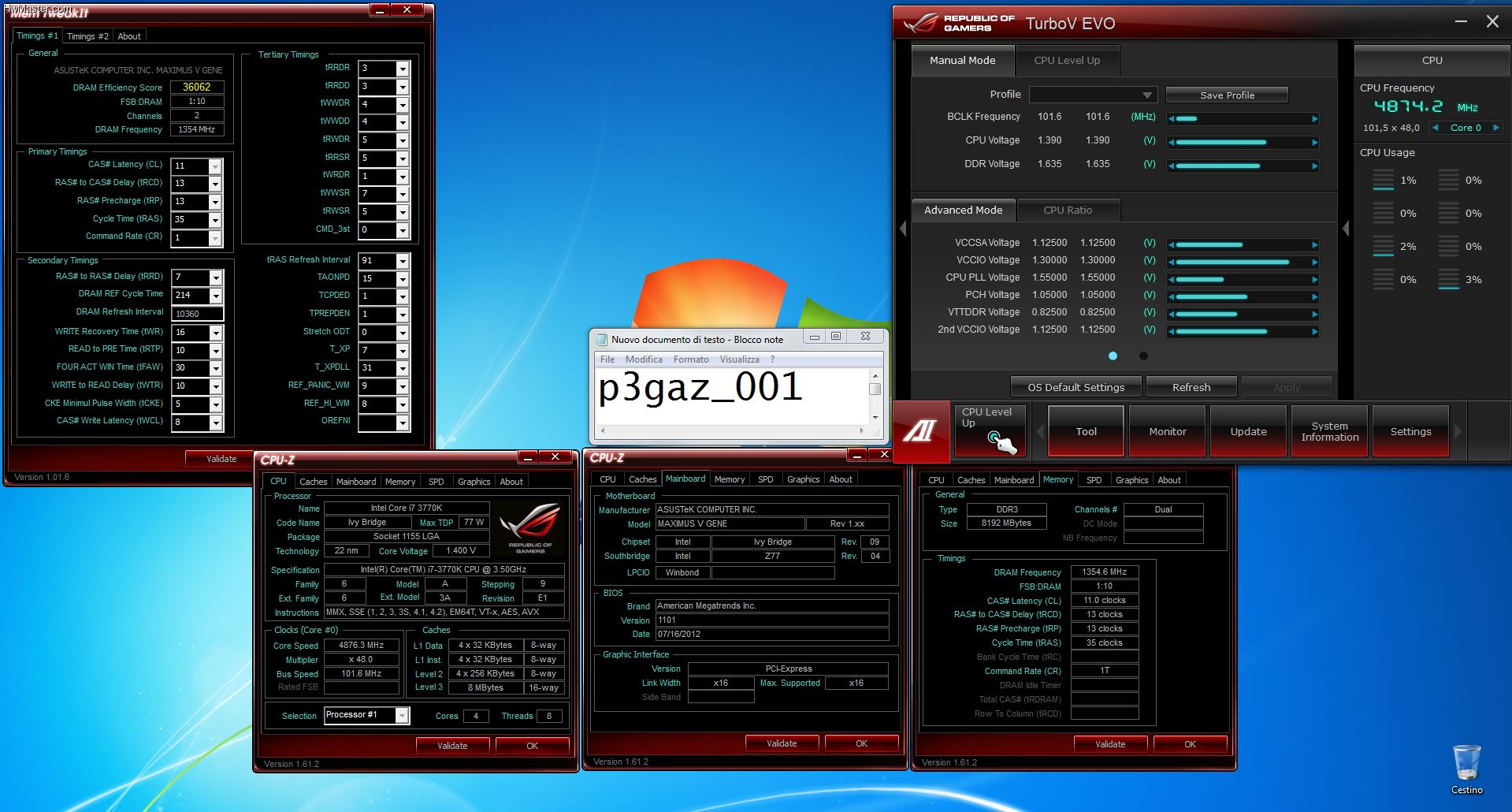The width and height of the screenshot is (1512, 812).
Task: Open the CAS# Latency (CL) dropdown
Action: [214, 166]
